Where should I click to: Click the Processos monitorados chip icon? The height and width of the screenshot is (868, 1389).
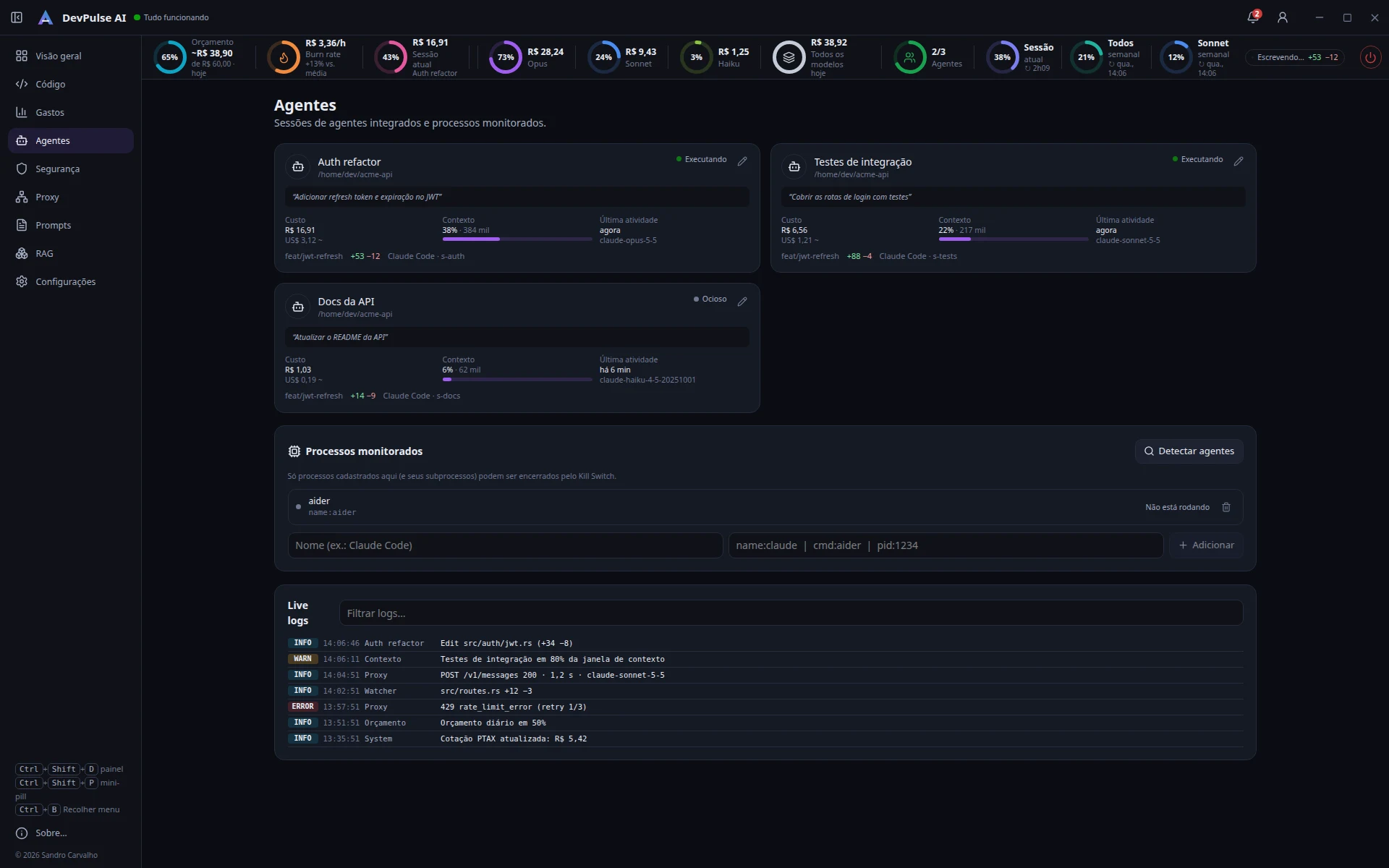click(294, 451)
